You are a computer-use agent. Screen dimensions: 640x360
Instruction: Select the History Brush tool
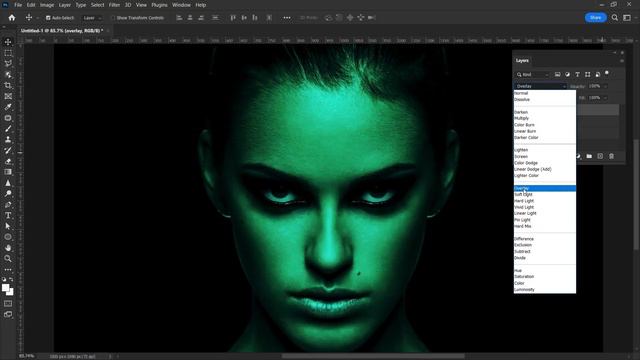[8, 150]
